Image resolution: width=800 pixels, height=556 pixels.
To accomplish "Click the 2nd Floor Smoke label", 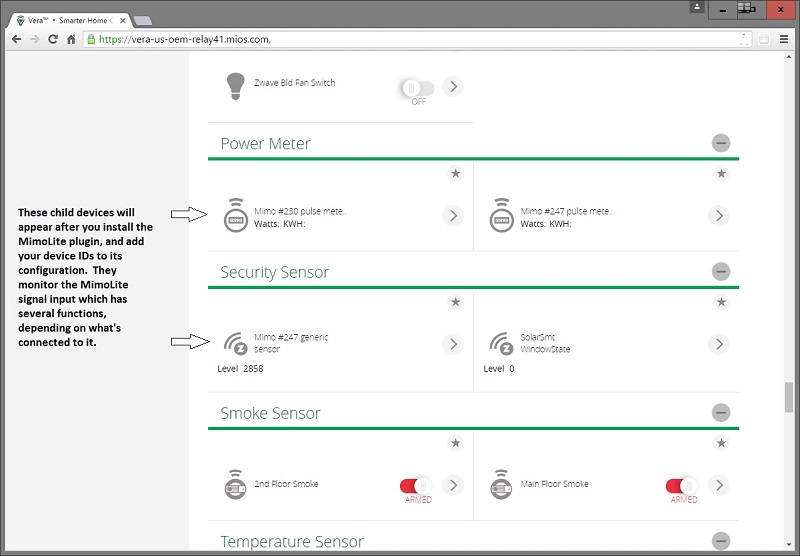I will click(286, 484).
